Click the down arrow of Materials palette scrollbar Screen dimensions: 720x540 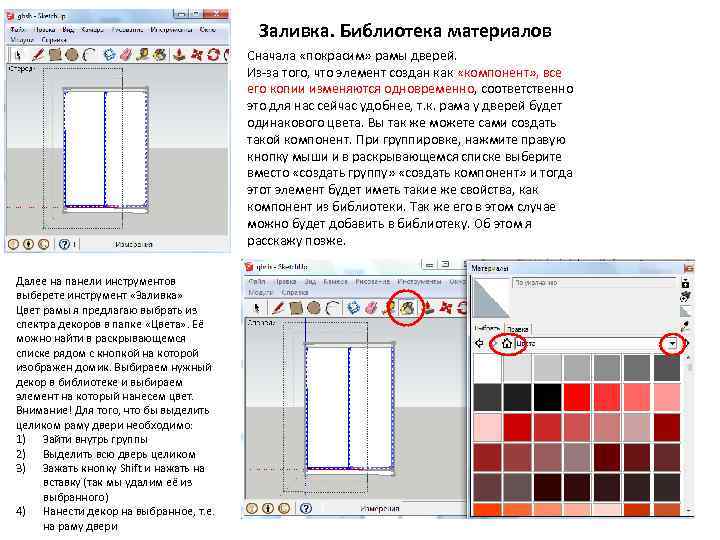tap(689, 510)
